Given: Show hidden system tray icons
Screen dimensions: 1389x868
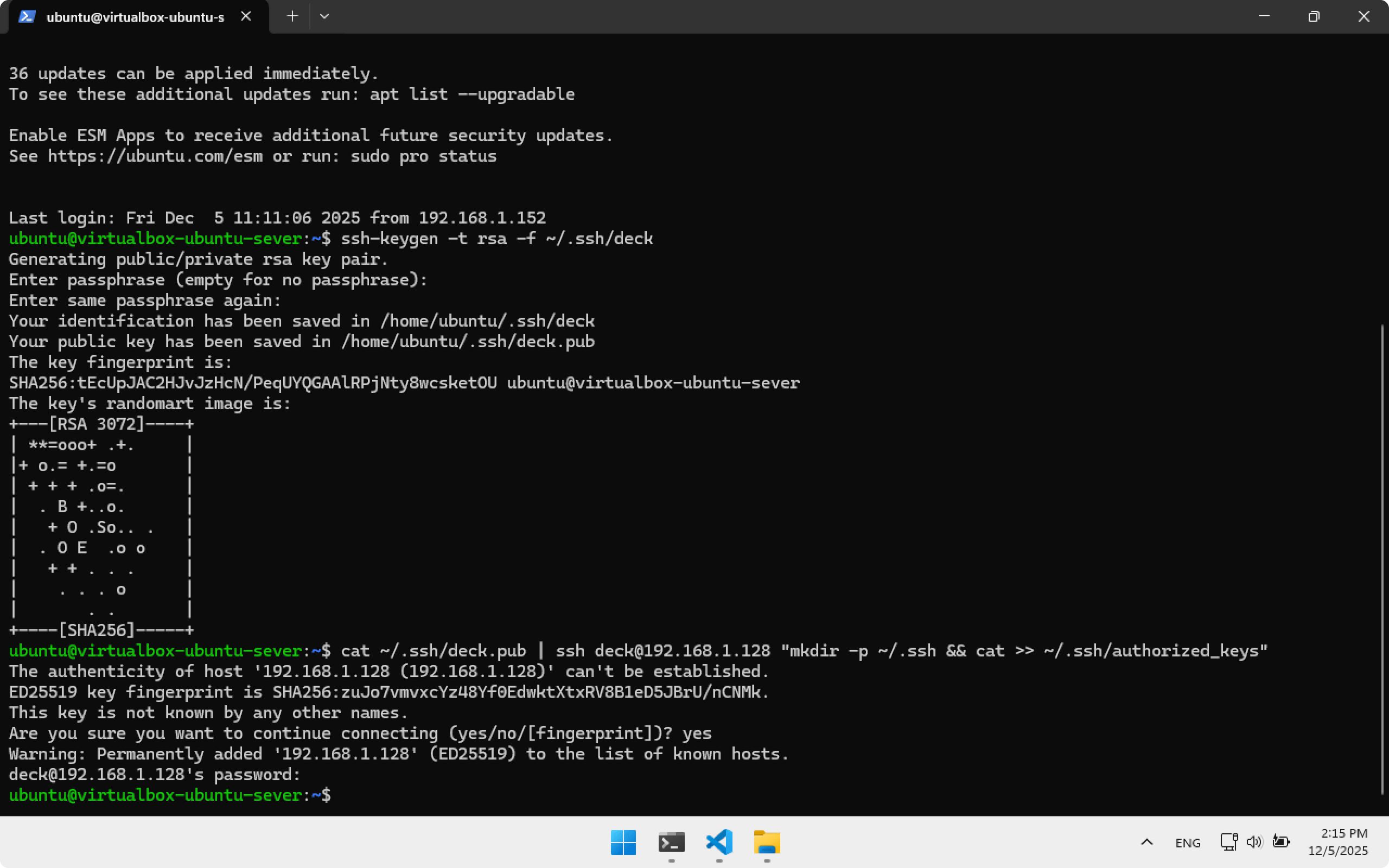Looking at the screenshot, I should 1146,842.
